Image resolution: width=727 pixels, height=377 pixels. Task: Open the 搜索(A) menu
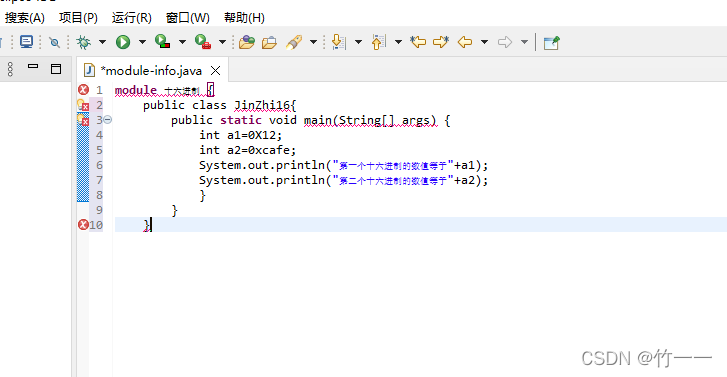25,18
